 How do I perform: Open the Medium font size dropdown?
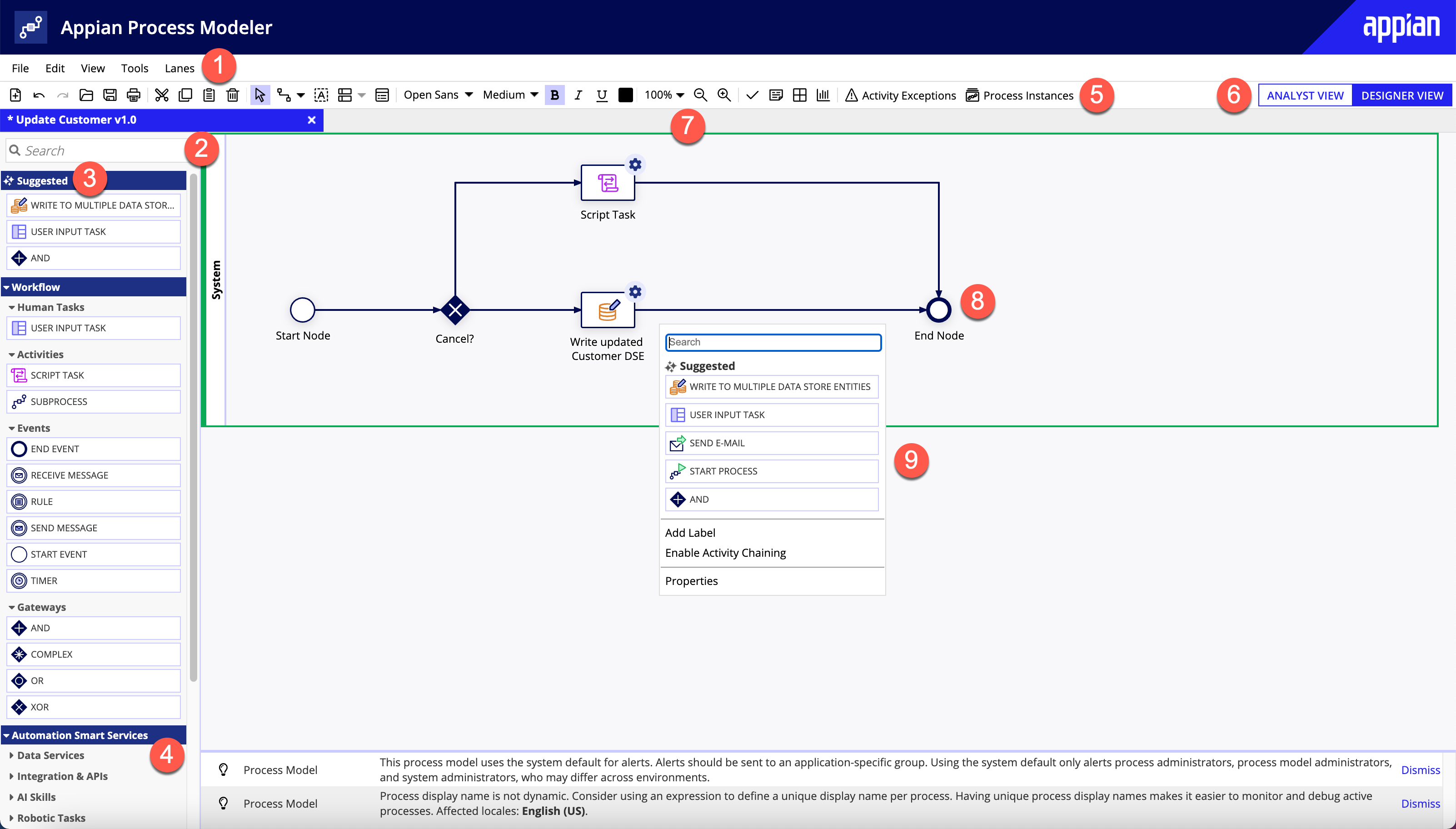(x=511, y=95)
